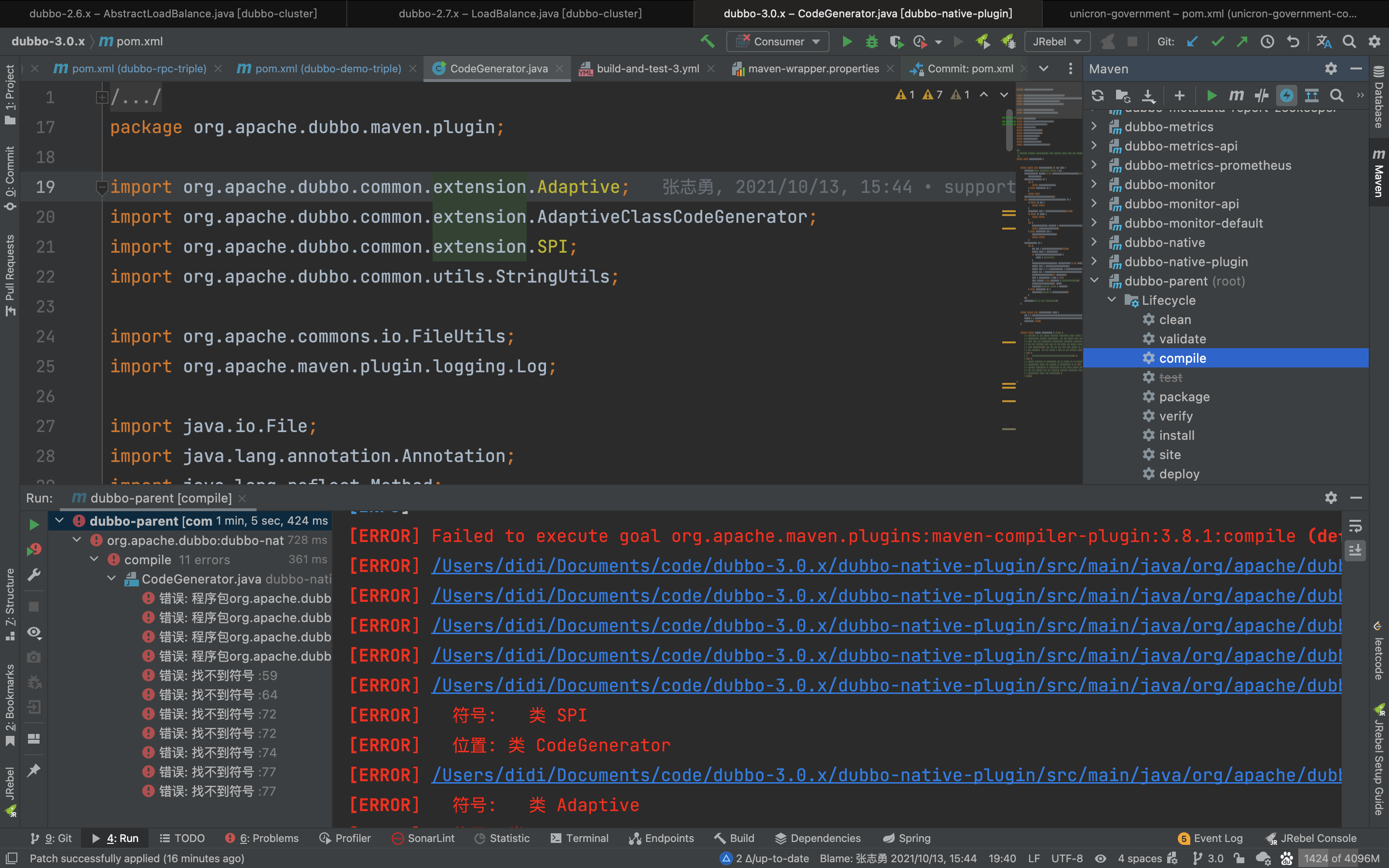Toggle Maven skip tests mode icon
This screenshot has width=1389, height=868.
[x=1286, y=95]
